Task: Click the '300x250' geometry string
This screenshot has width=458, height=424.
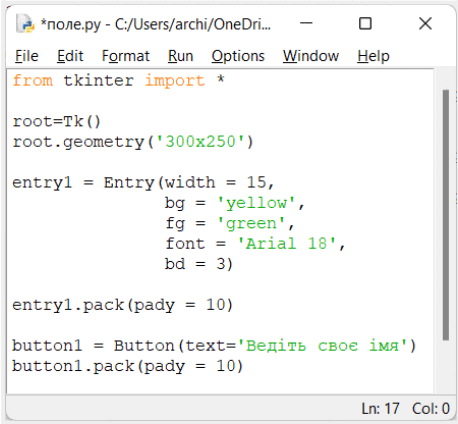Action: [200, 142]
